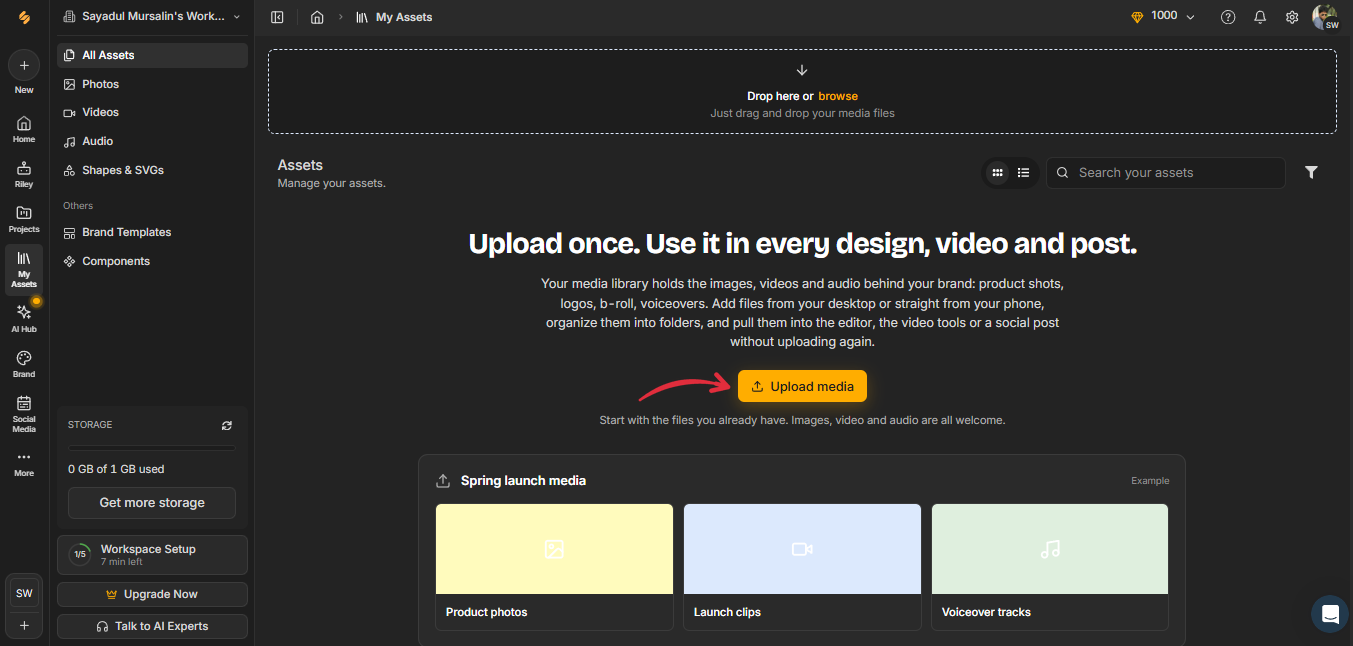Switch assets to grid view
Image resolution: width=1353 pixels, height=646 pixels.
point(997,173)
